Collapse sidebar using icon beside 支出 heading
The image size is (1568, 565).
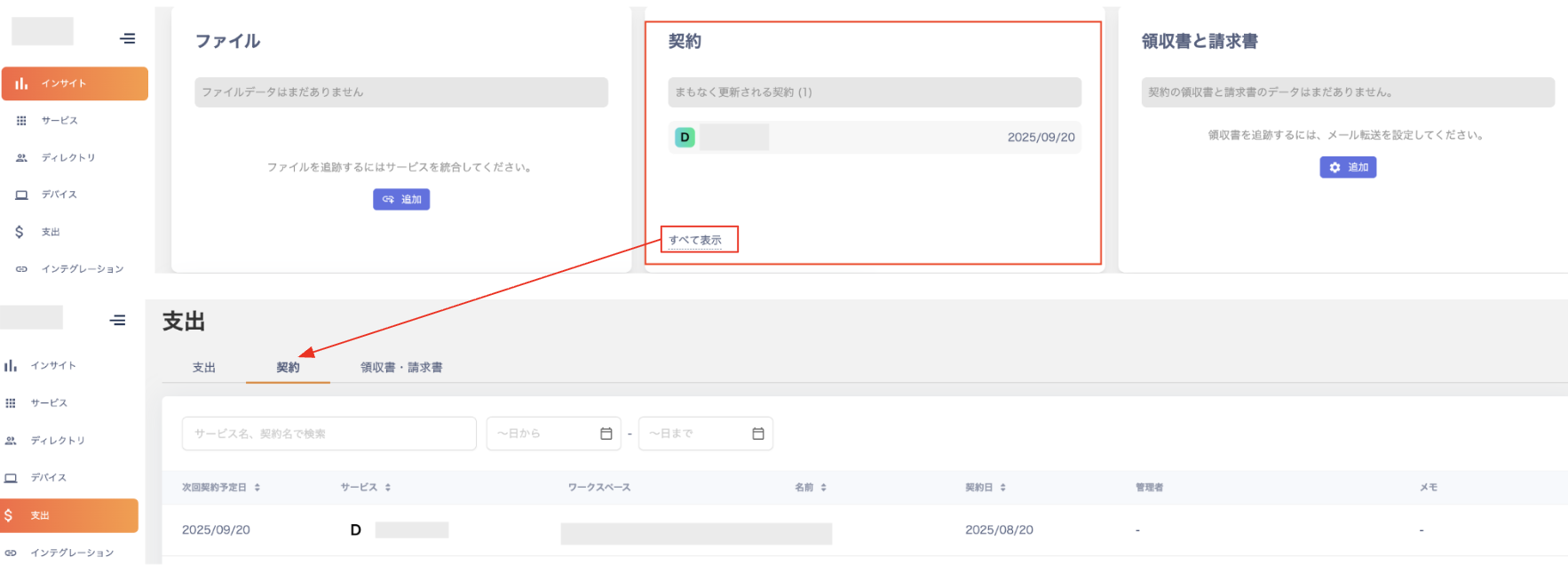[x=118, y=321]
